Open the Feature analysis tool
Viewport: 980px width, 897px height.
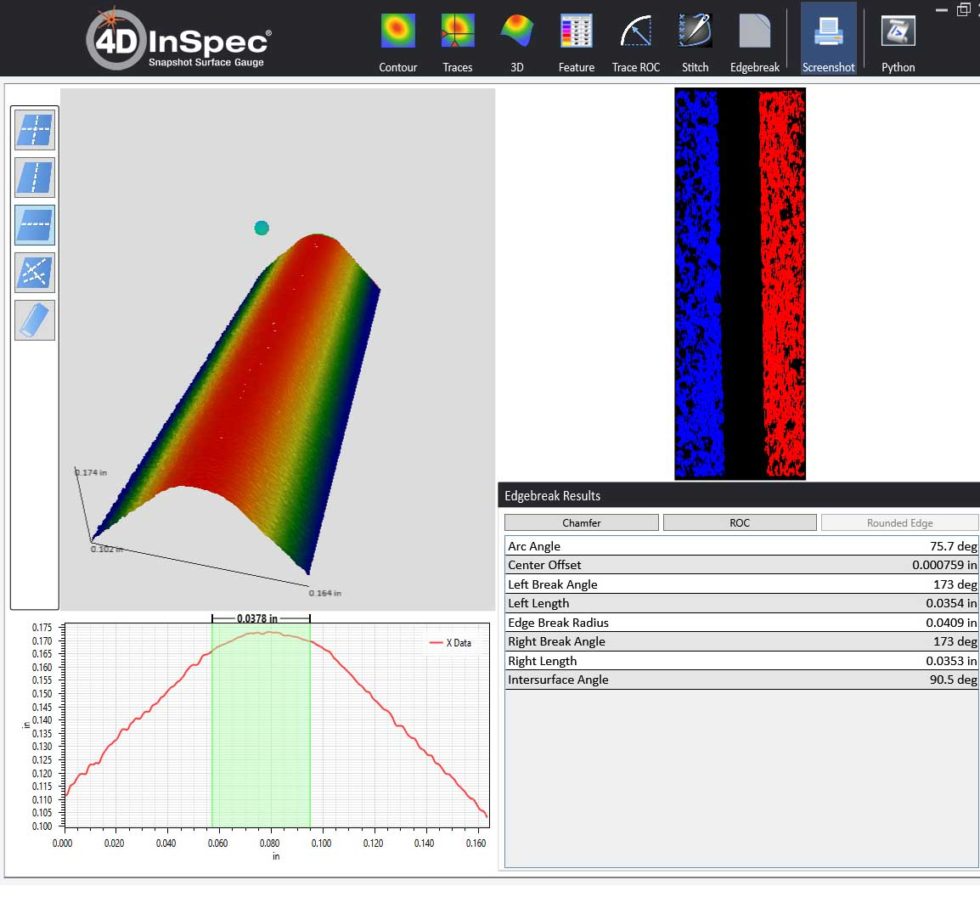[x=575, y=40]
